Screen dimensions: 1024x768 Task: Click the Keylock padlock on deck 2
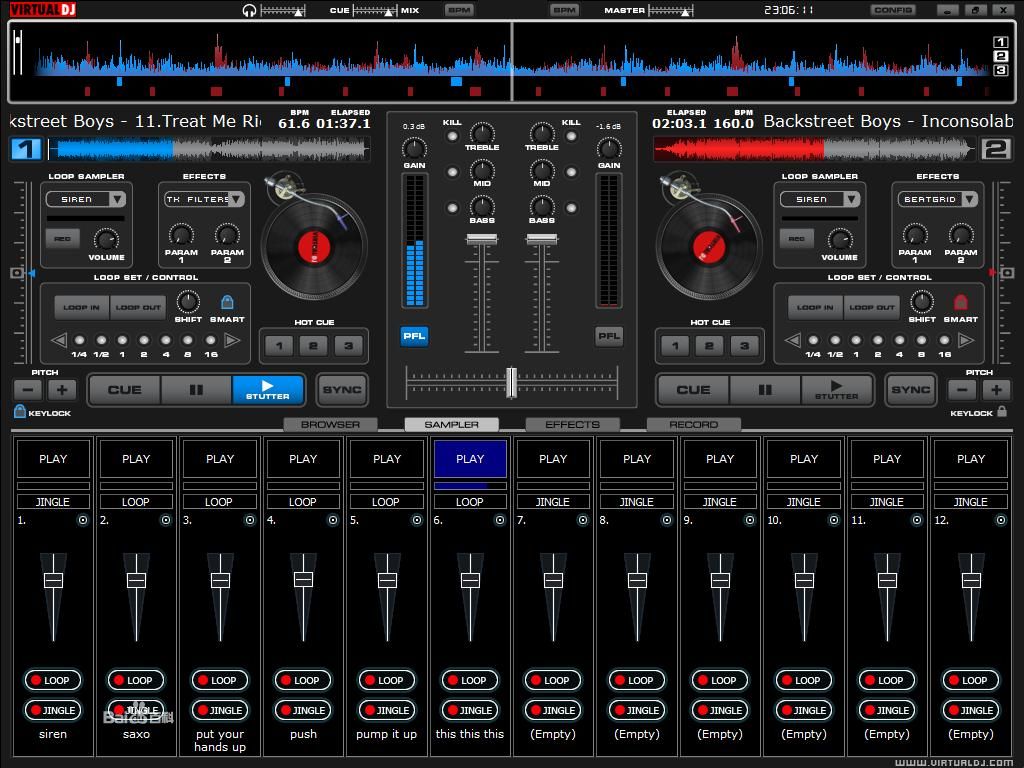coord(1002,411)
